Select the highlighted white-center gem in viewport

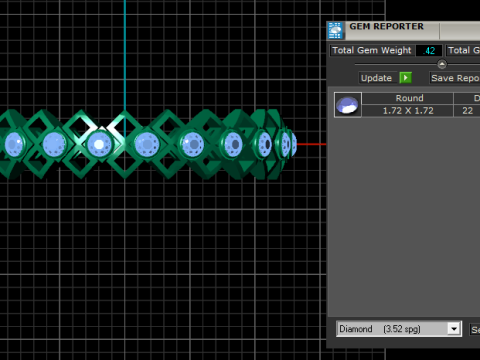(99, 144)
